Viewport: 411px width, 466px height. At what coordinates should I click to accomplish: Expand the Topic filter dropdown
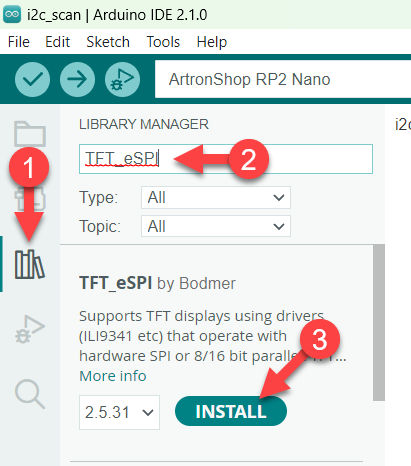click(216, 226)
